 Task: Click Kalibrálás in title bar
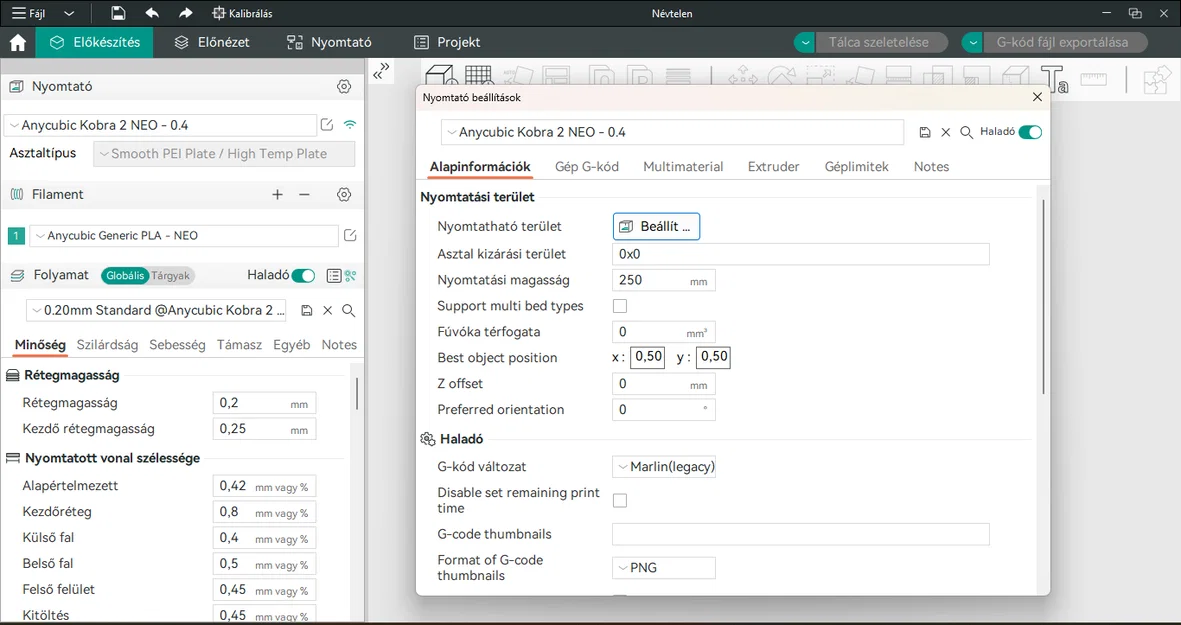click(x=243, y=14)
